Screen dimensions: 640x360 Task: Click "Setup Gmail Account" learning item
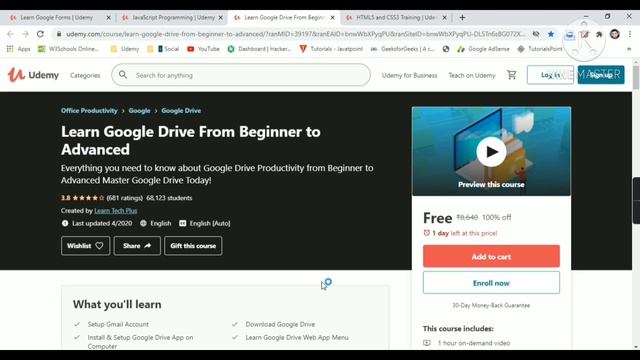pos(118,324)
